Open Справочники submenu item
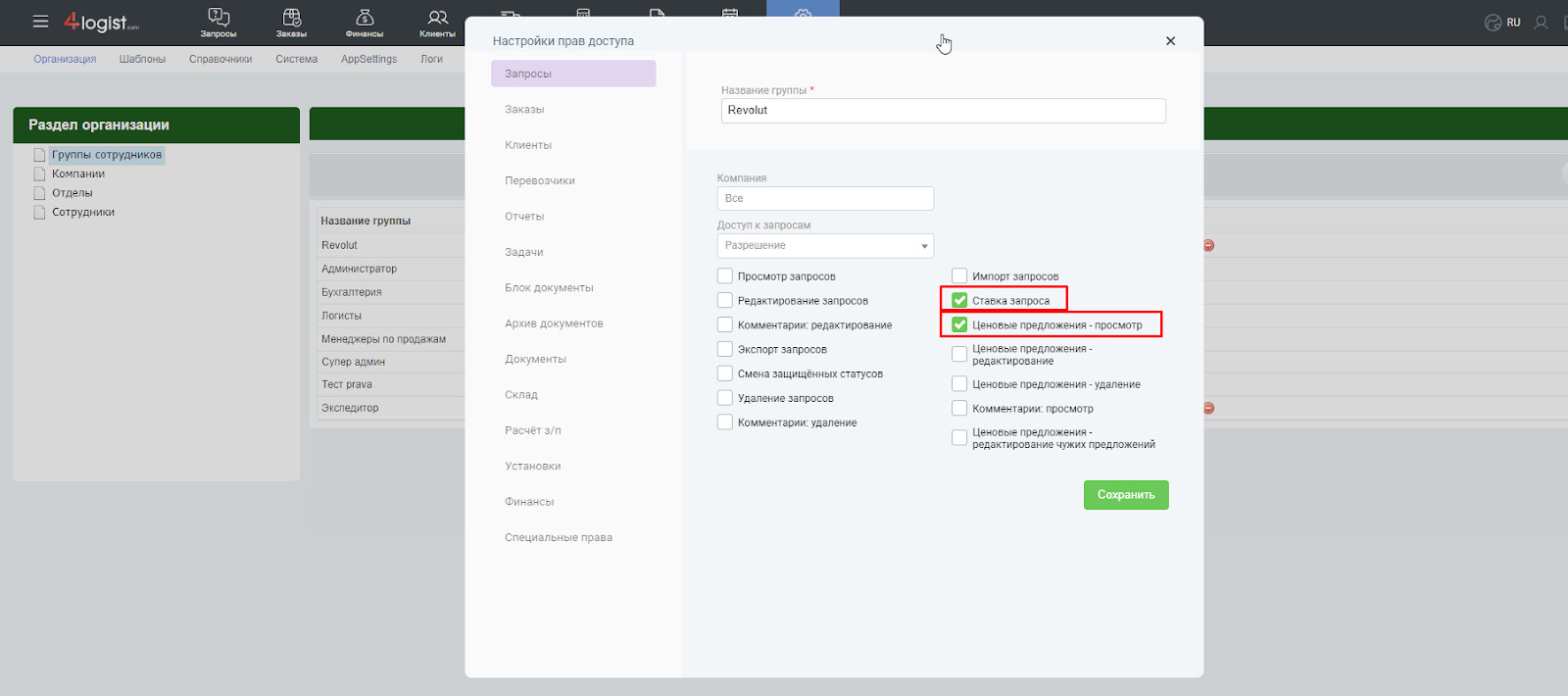Screen dimensions: 1568x696 [220, 59]
